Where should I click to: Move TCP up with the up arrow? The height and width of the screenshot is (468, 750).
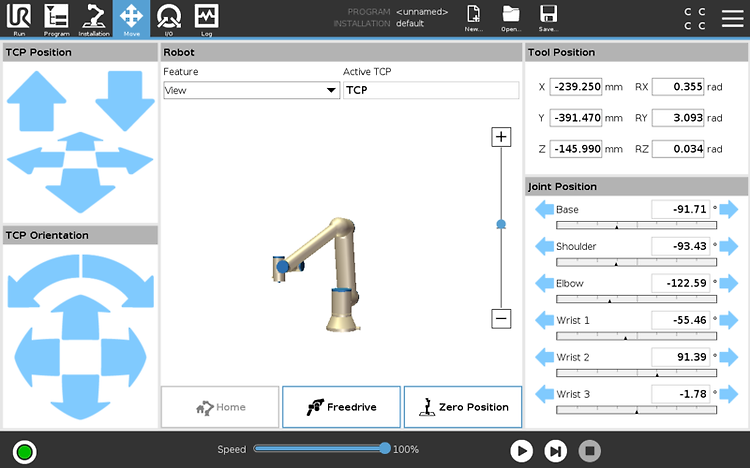[x=36, y=101]
